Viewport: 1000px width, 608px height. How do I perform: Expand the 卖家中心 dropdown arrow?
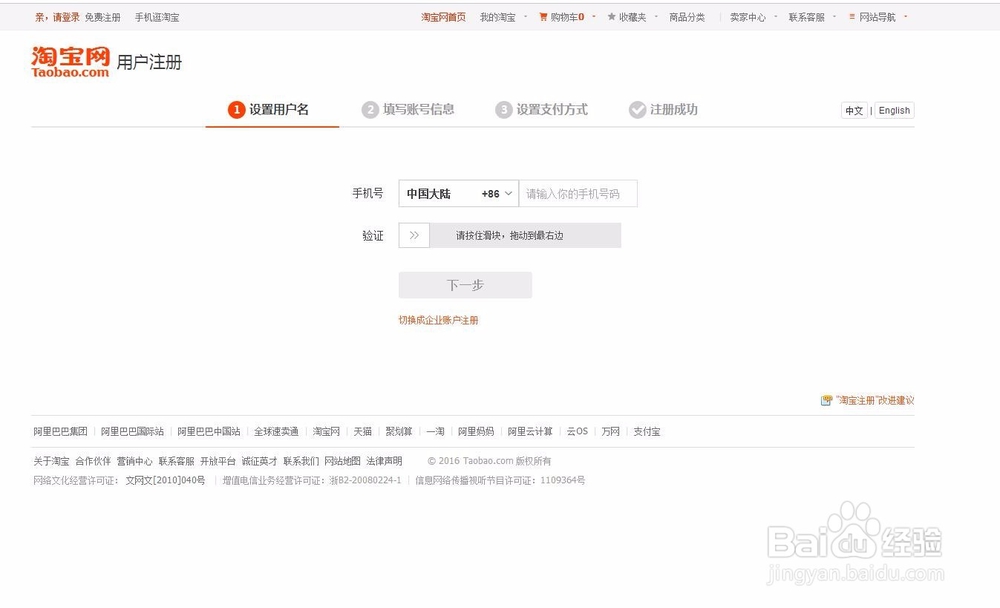click(776, 17)
